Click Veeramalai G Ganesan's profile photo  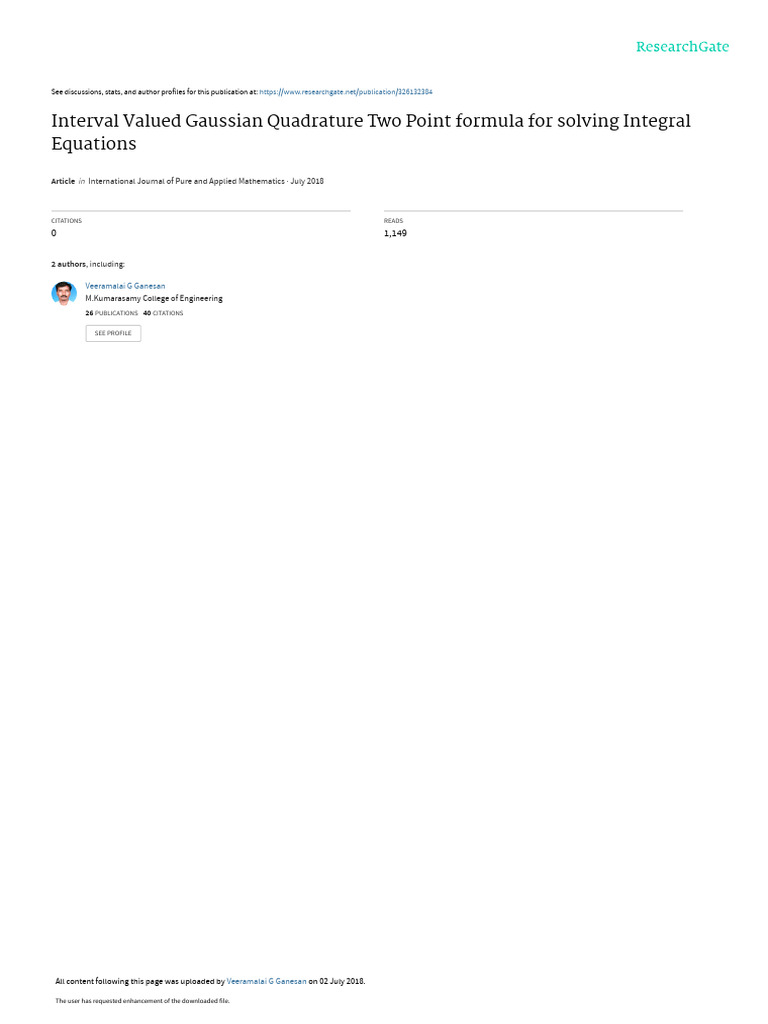pos(64,293)
